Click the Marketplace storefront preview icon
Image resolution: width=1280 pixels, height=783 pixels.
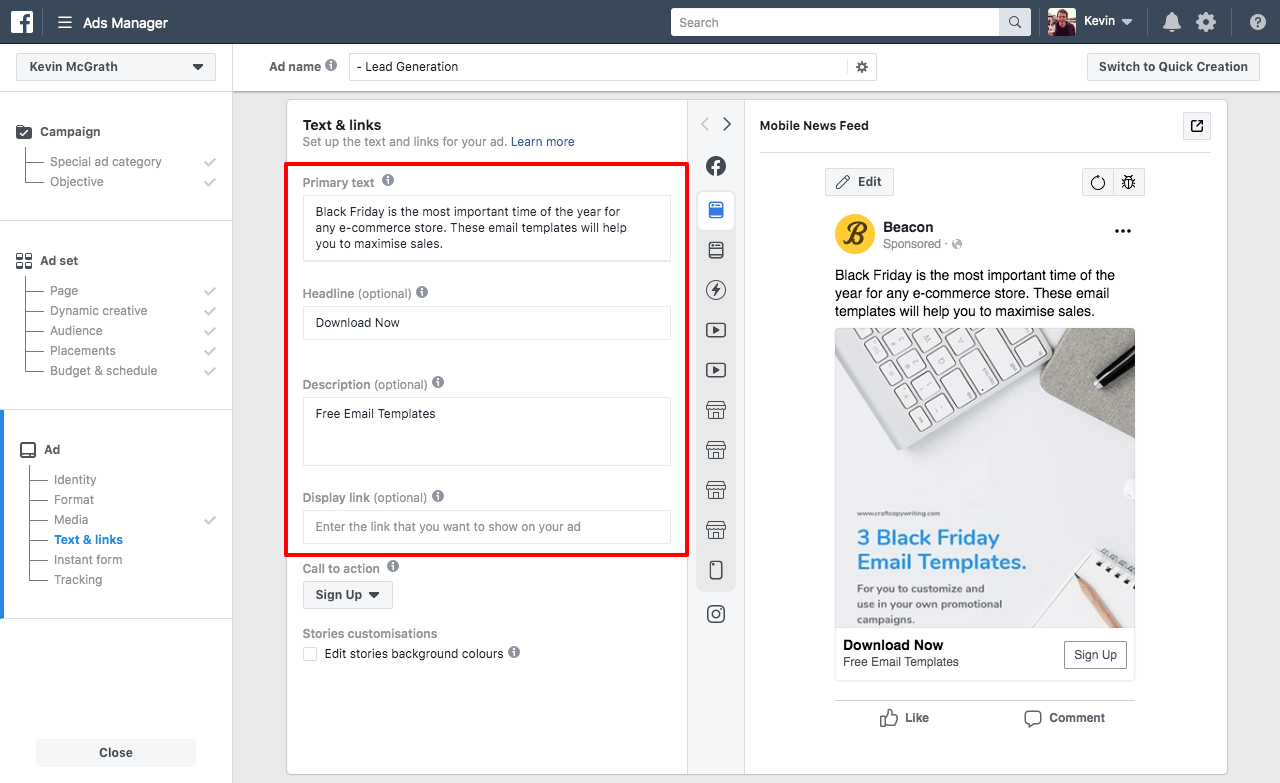coord(716,409)
